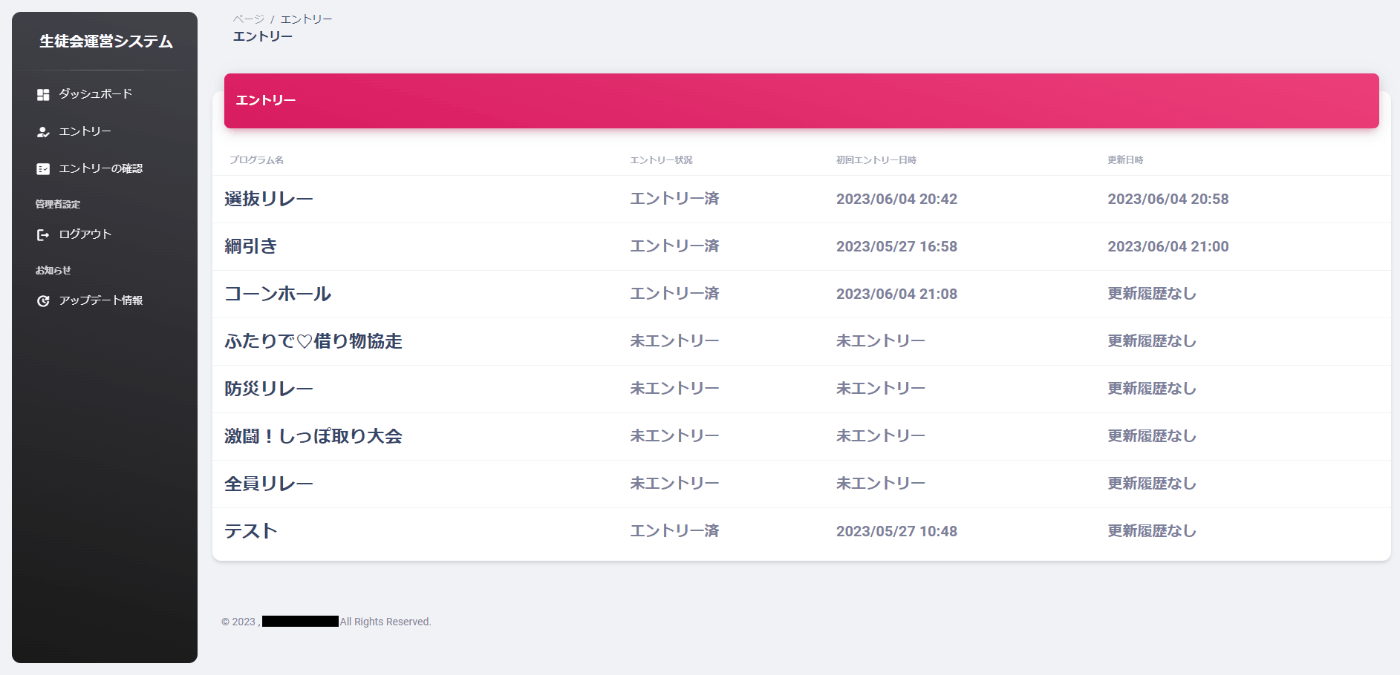
Task: Click first entry date 2023/05/27 16:58
Action: point(897,246)
